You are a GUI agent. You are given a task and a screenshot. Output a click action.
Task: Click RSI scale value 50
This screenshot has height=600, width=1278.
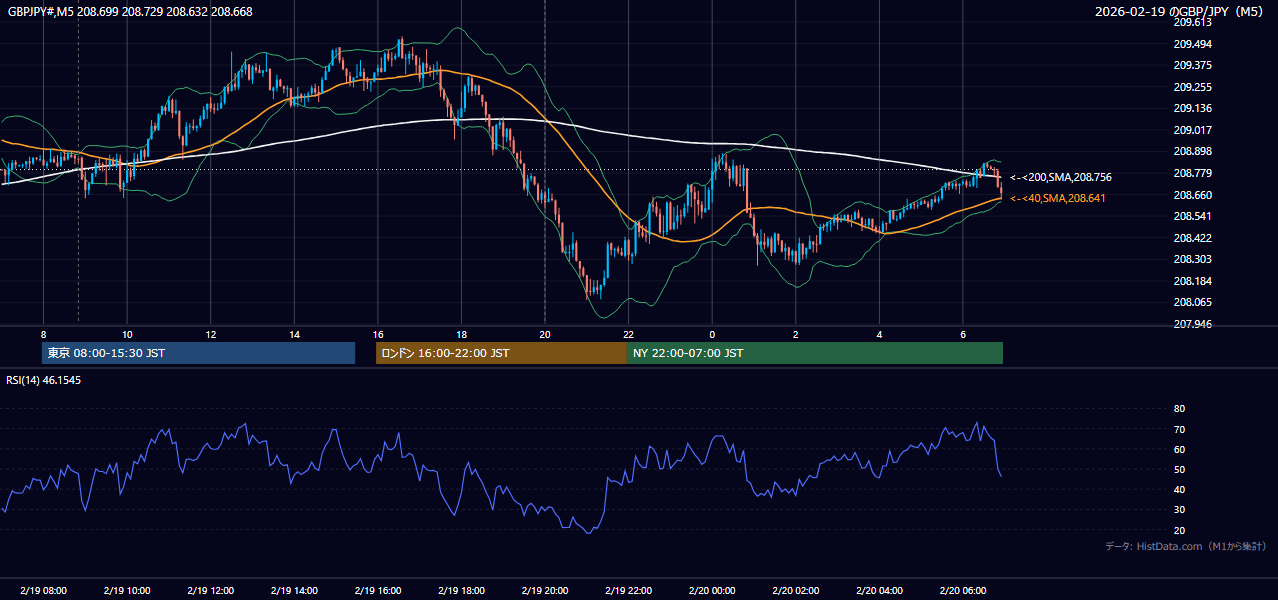coord(1179,469)
